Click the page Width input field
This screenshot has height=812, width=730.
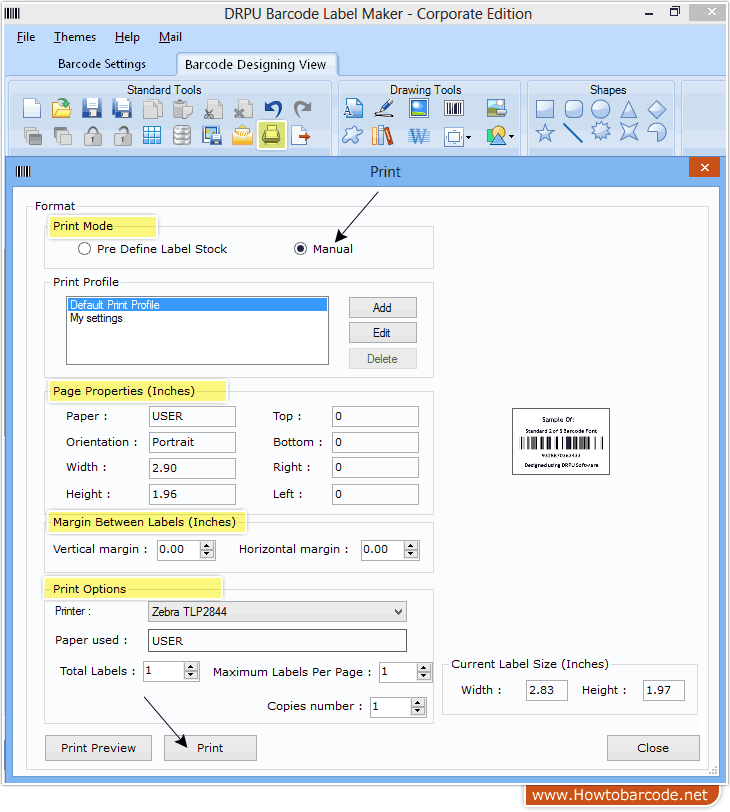point(192,467)
